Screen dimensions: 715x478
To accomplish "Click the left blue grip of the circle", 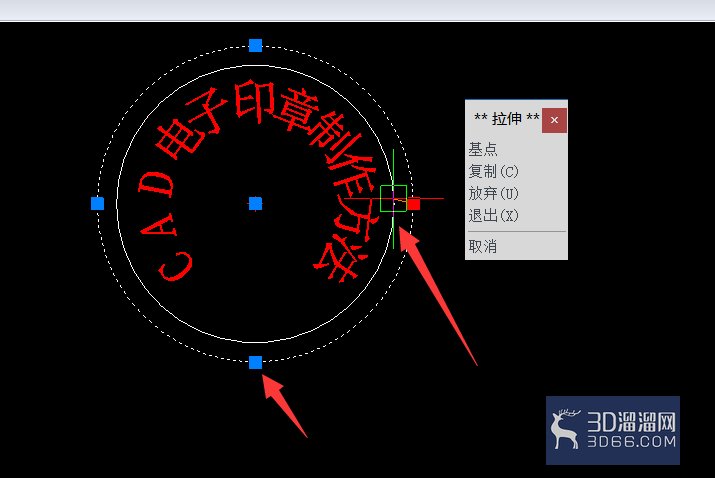I will (x=98, y=203).
